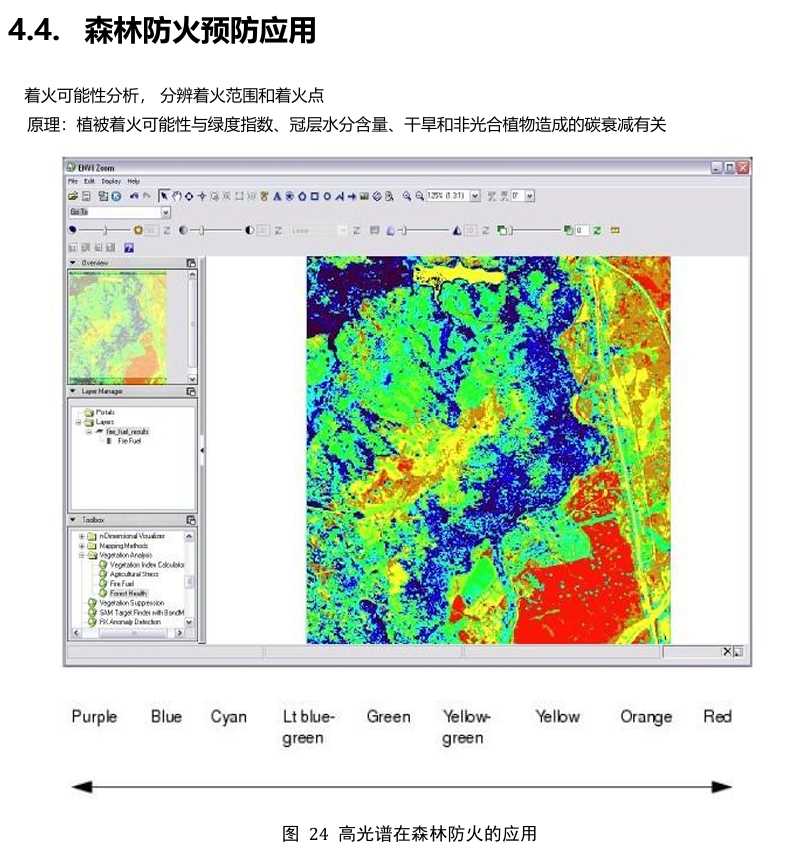Open the Display menu
The width and height of the screenshot is (807, 856).
[110, 182]
